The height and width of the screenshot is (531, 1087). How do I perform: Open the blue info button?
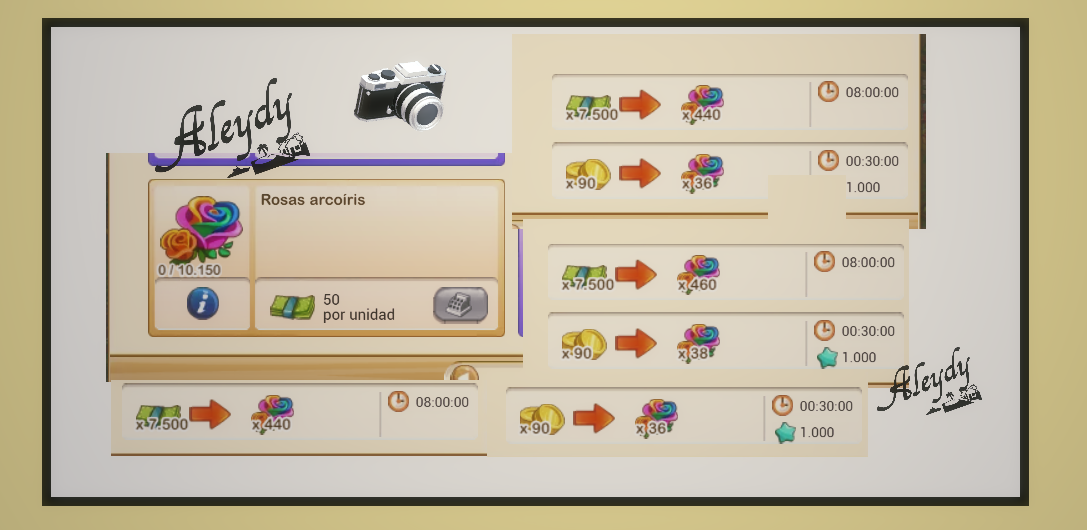tap(202, 304)
